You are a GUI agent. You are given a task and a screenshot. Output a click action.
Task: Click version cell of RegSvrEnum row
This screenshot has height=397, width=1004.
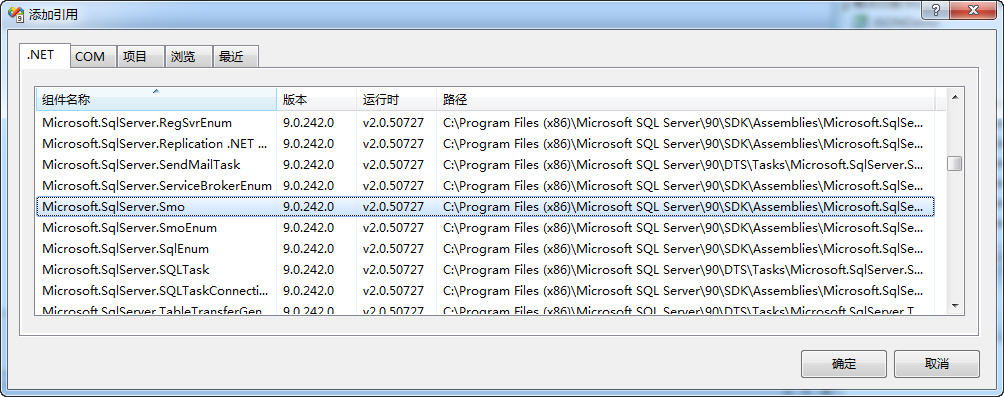click(309, 122)
